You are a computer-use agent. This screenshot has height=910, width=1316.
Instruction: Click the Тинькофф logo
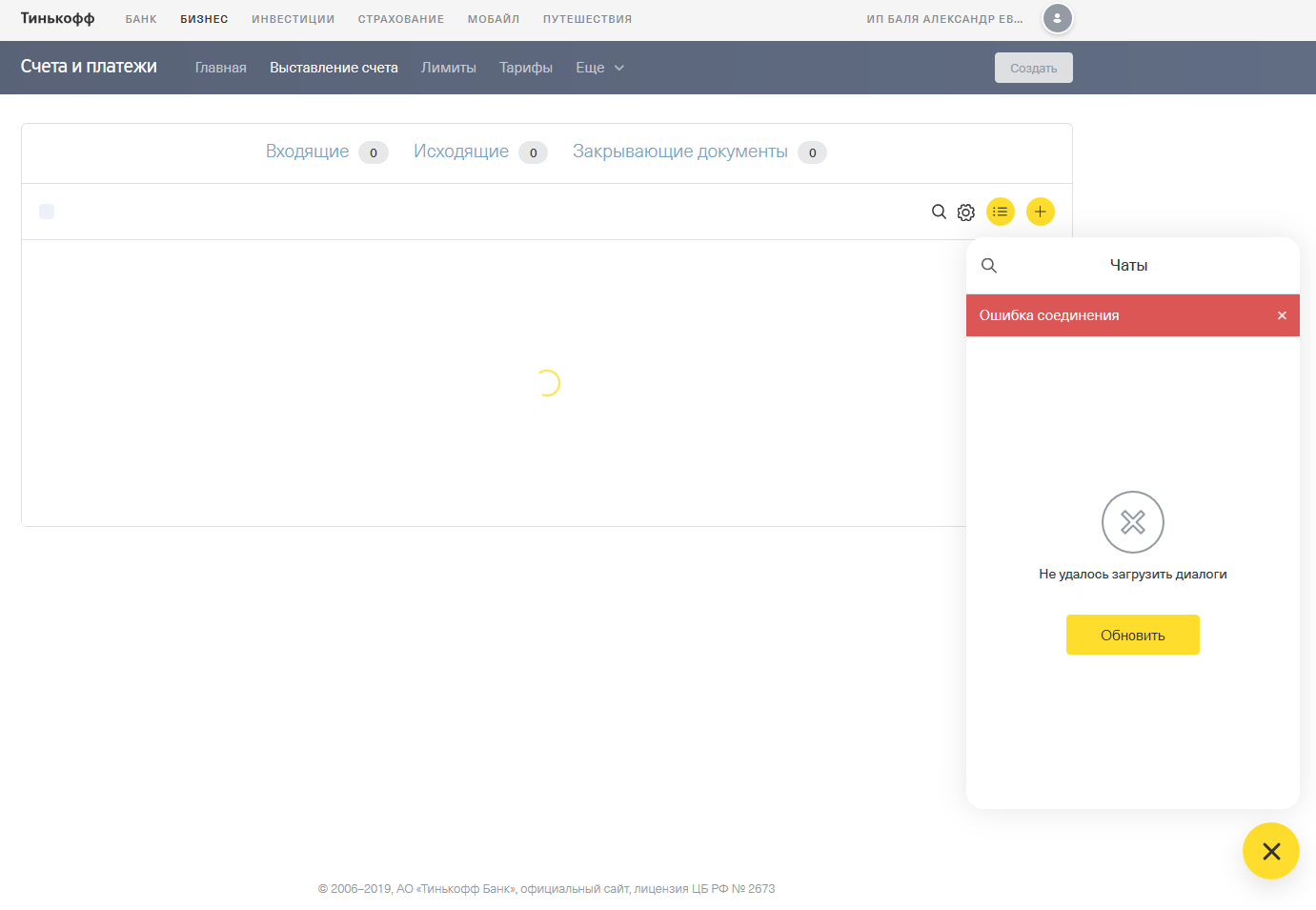(57, 18)
